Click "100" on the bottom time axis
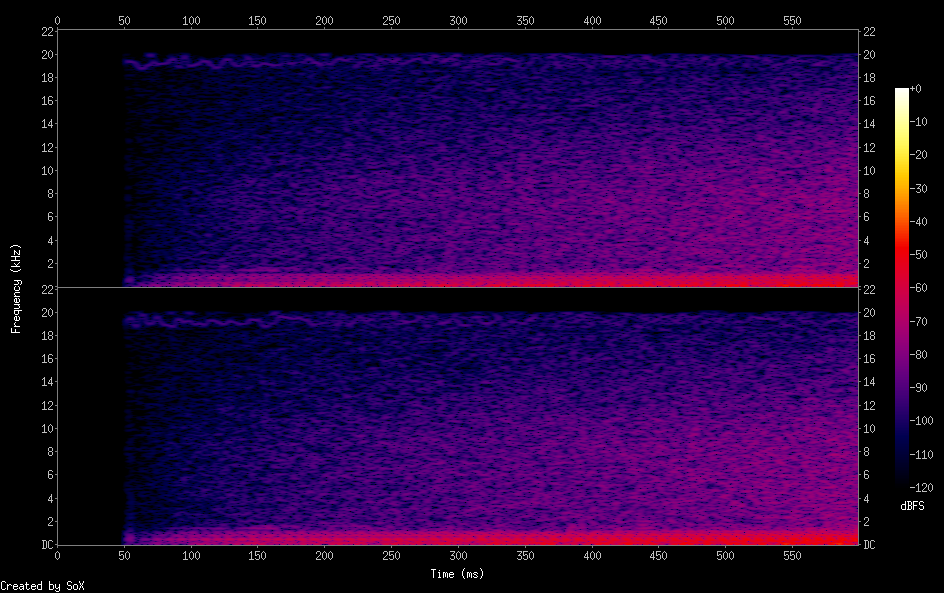The image size is (944, 593). (191, 556)
